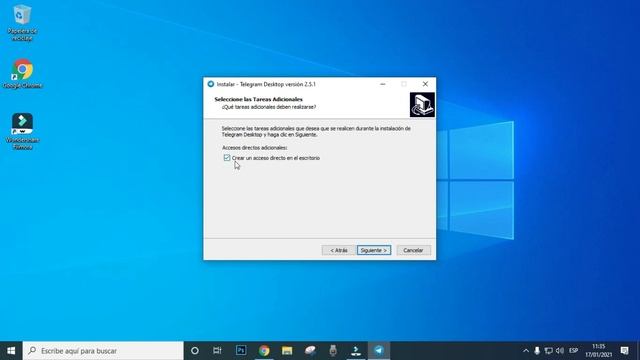Show hidden system tray icons

526,351
